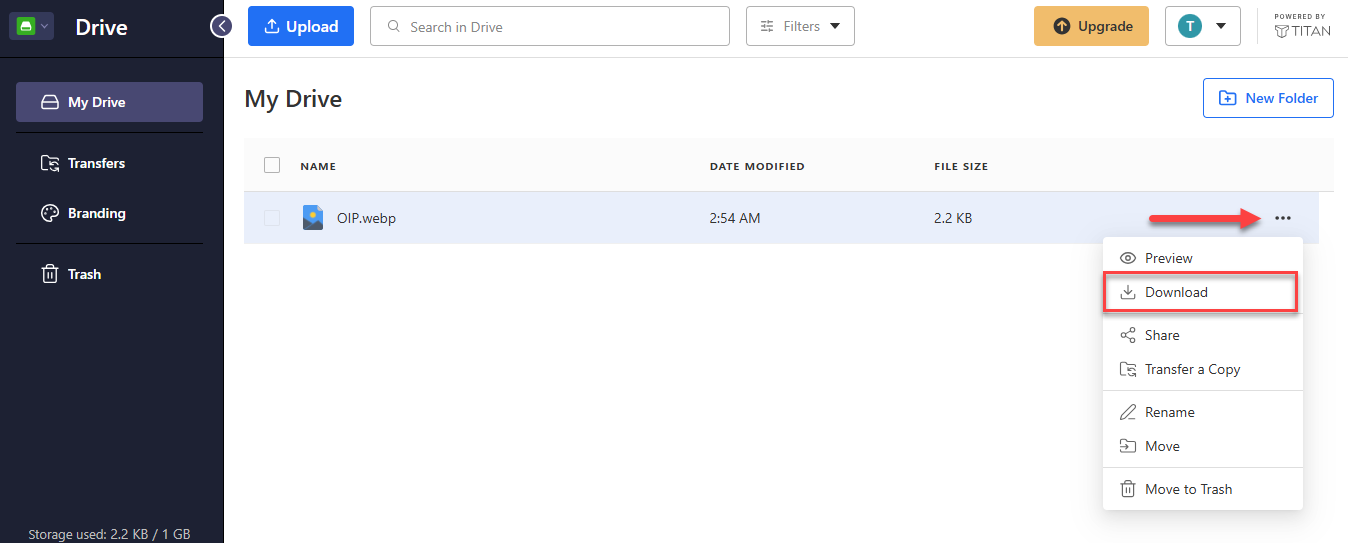Choose Share from the context menu
The image size is (1348, 543).
point(1202,335)
